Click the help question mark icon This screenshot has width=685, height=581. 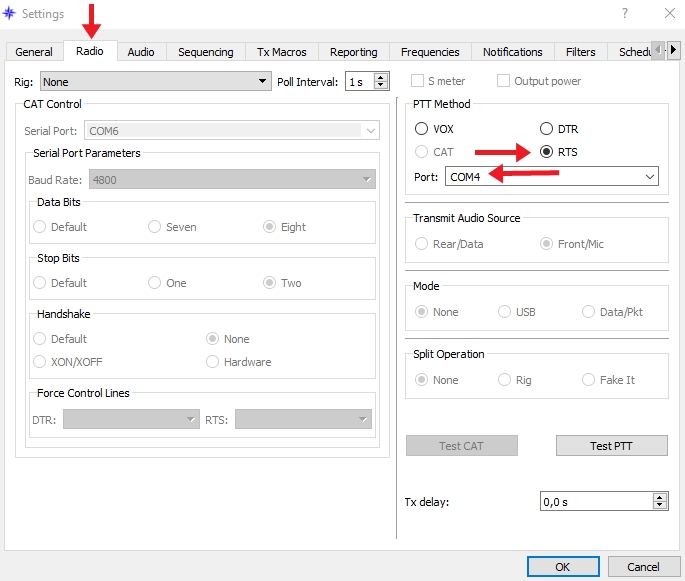coord(625,14)
